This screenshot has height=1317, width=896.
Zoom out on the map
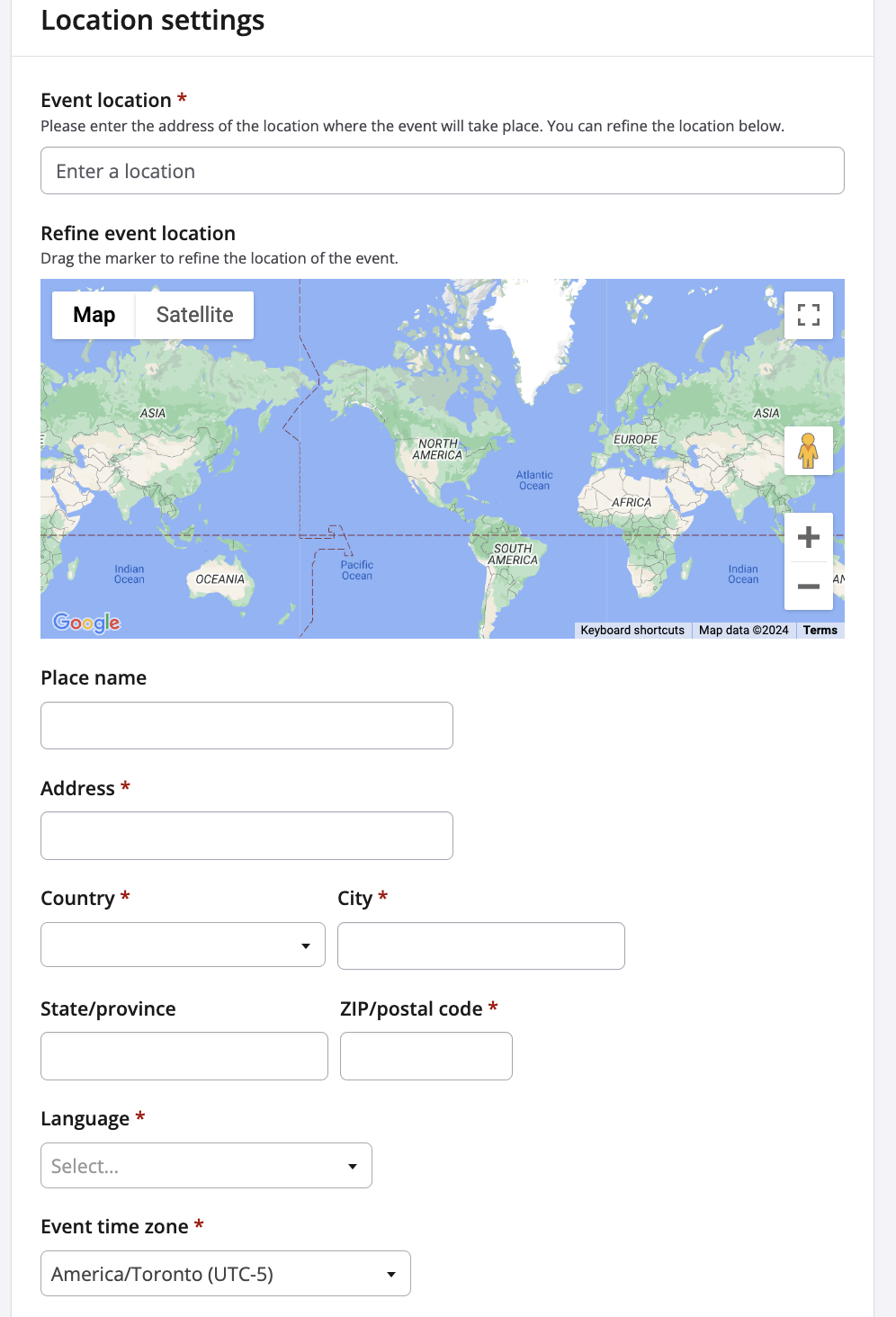click(x=808, y=587)
